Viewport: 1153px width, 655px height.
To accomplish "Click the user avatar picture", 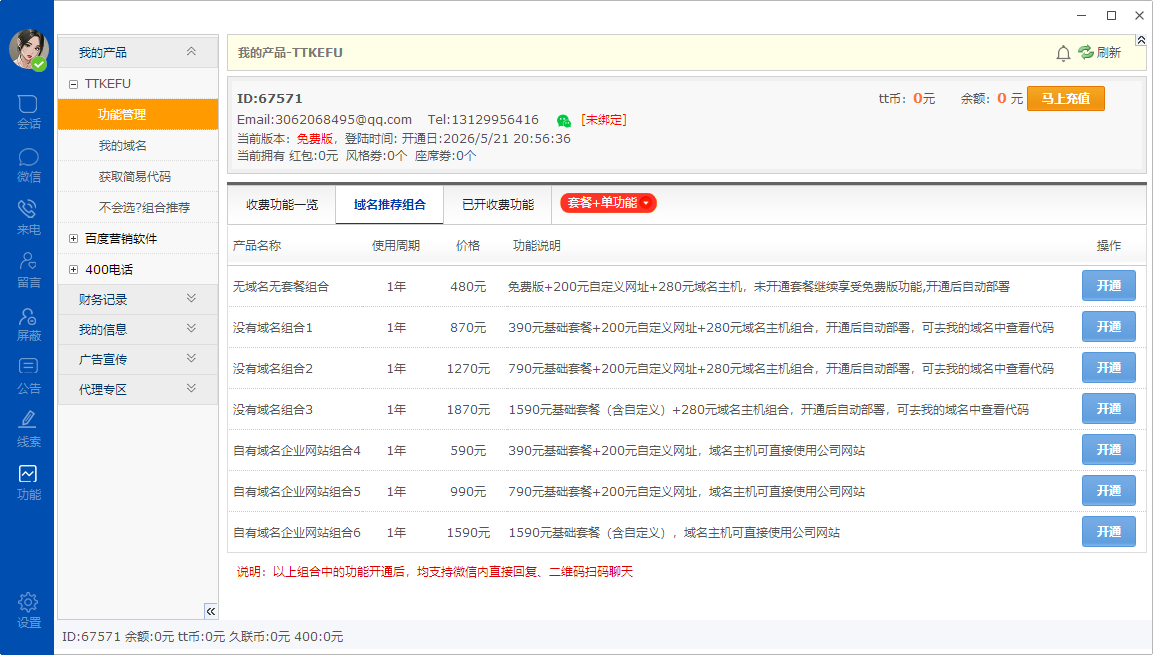I will 28,49.
